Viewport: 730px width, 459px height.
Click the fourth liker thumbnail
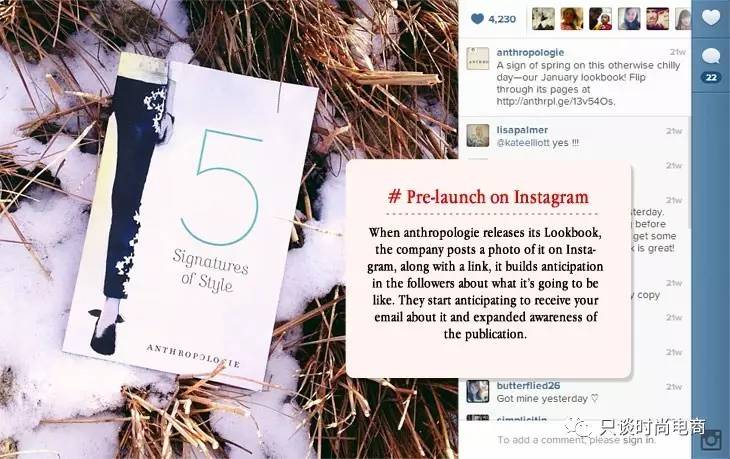[629, 19]
